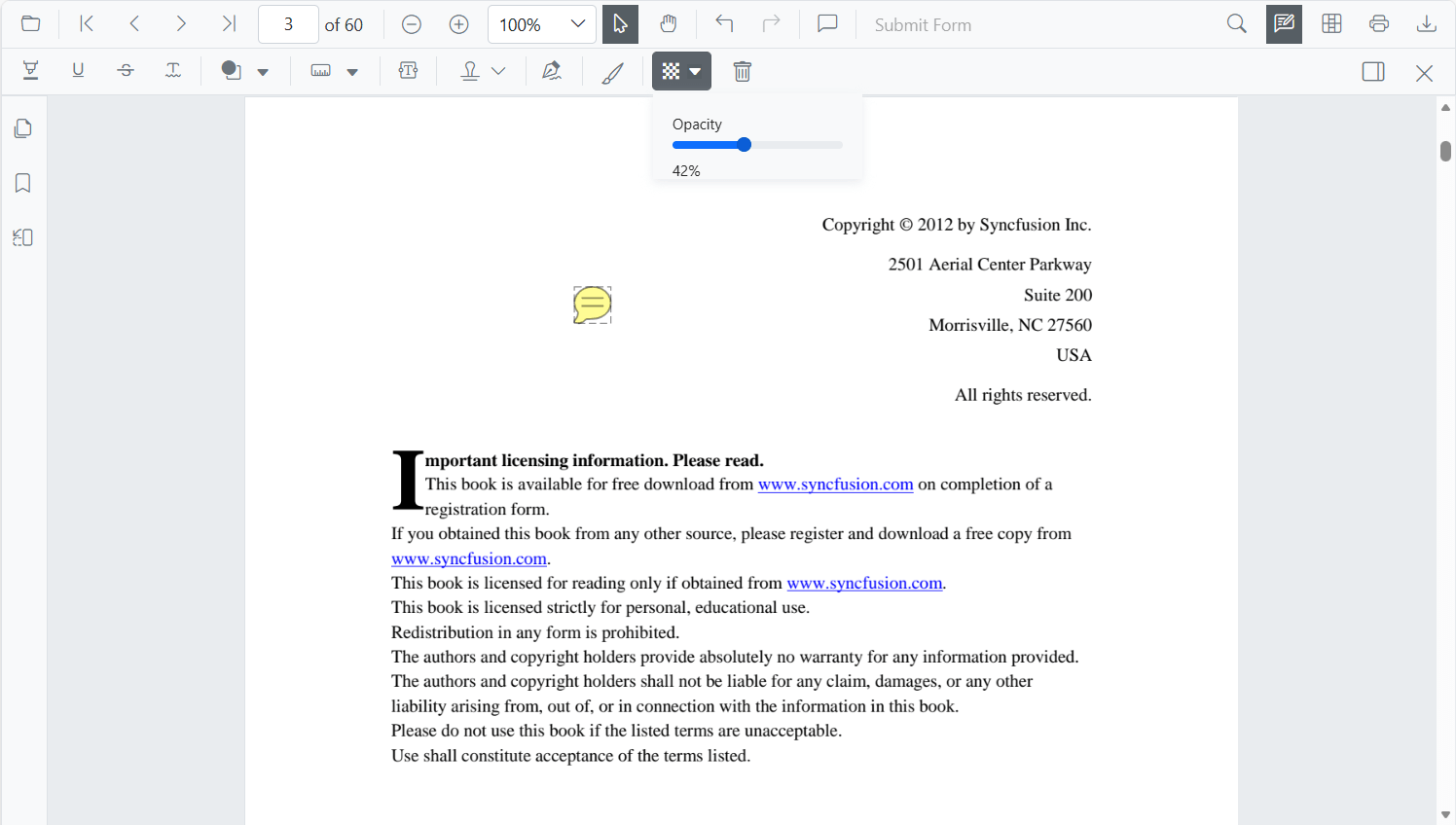The image size is (1456, 825).
Task: Follow the www.syncfusion.com hyperlink
Action: pos(835,484)
